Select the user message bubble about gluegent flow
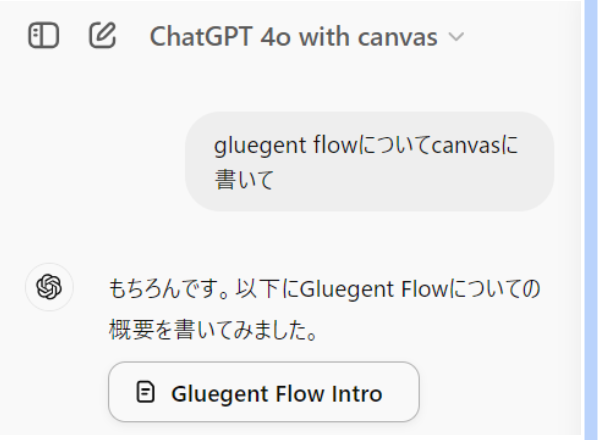This screenshot has width=601, height=440. [x=369, y=162]
